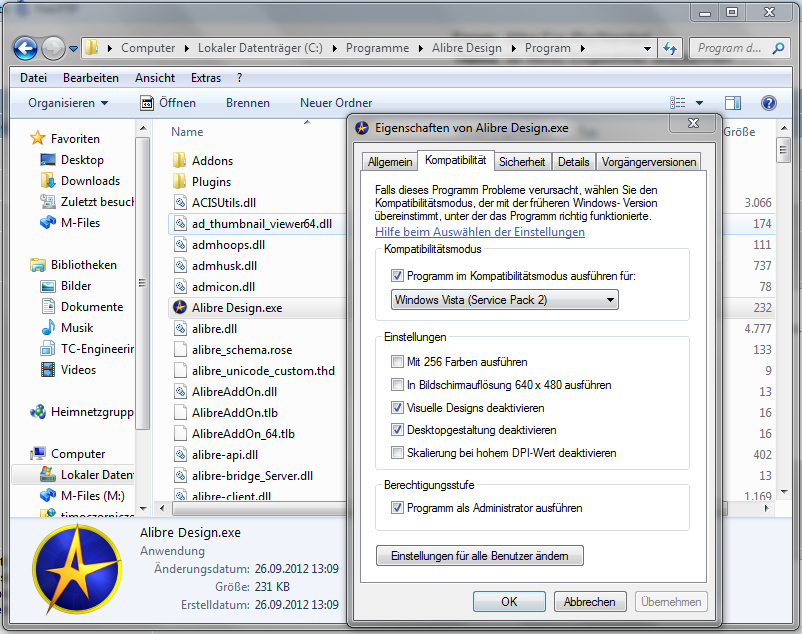Screen dimensions: 802x634
Task: Open the Bearbeiten menu
Action: tap(91, 78)
